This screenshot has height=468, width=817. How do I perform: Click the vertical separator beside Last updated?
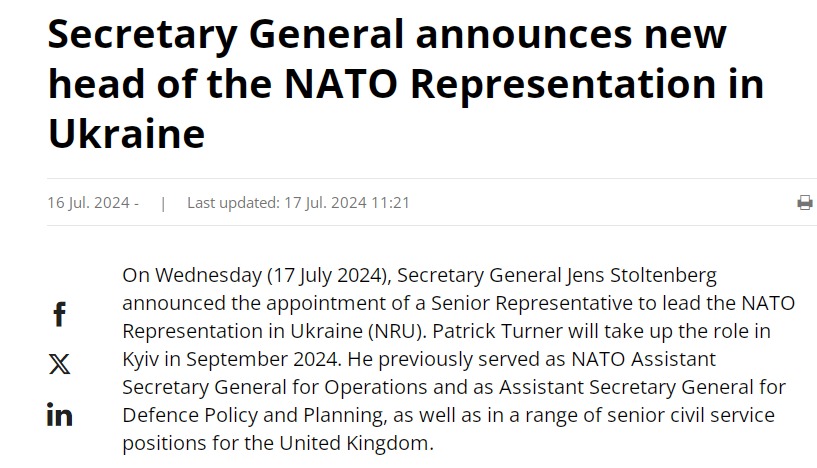[x=163, y=202]
